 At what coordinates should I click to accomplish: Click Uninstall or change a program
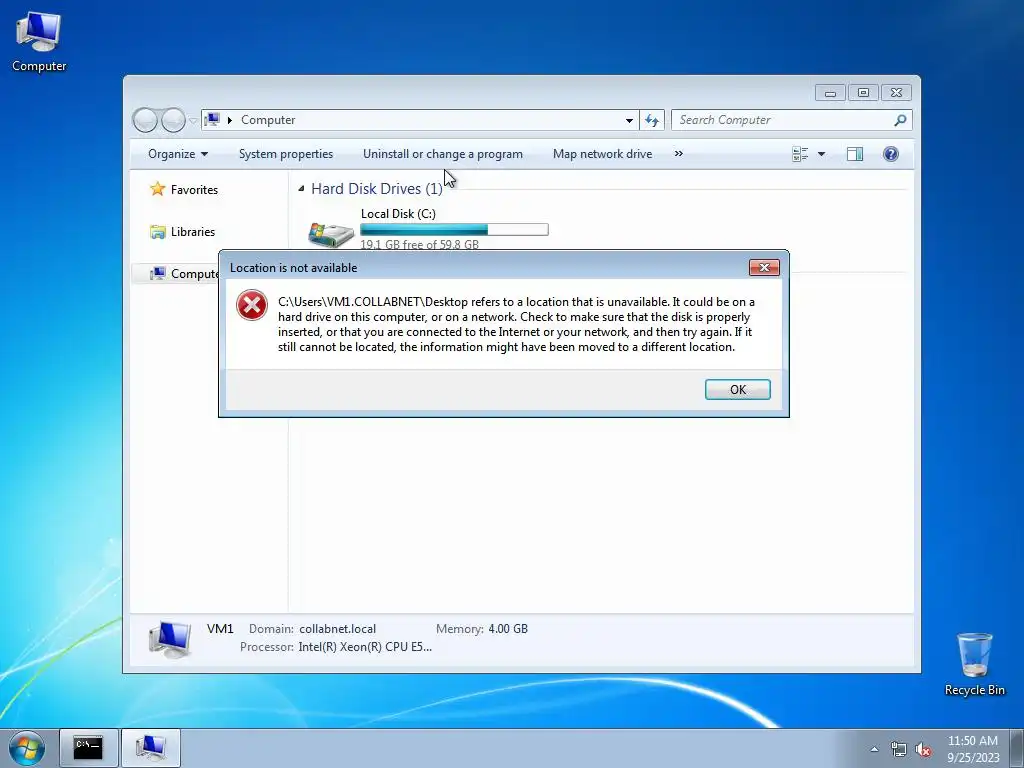pyautogui.click(x=443, y=154)
